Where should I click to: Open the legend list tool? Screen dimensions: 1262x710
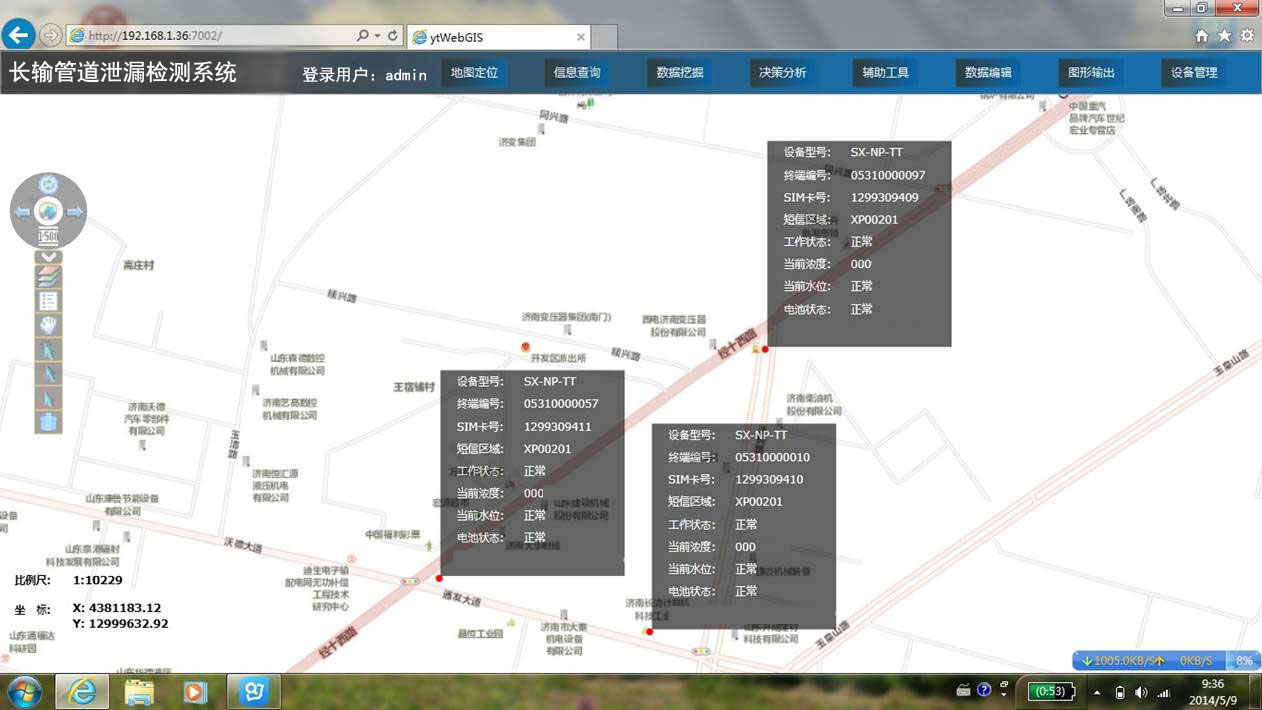48,301
